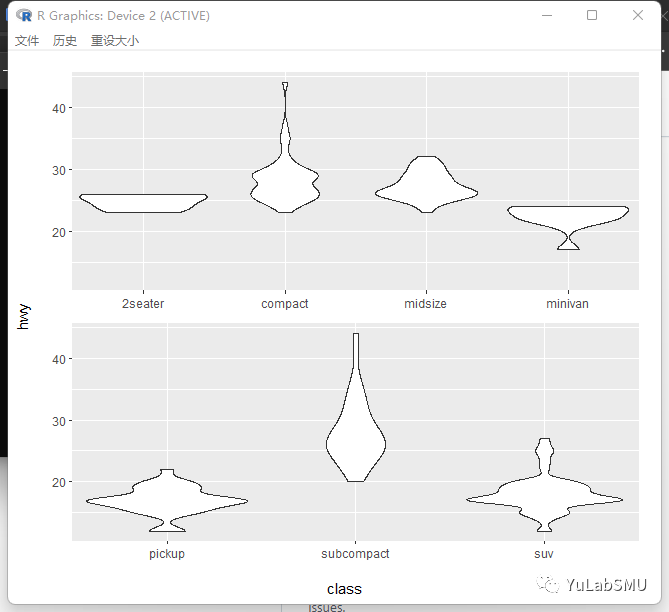669x612 pixels.
Task: Click the R logo icon in title bar
Action: [x=25, y=16]
